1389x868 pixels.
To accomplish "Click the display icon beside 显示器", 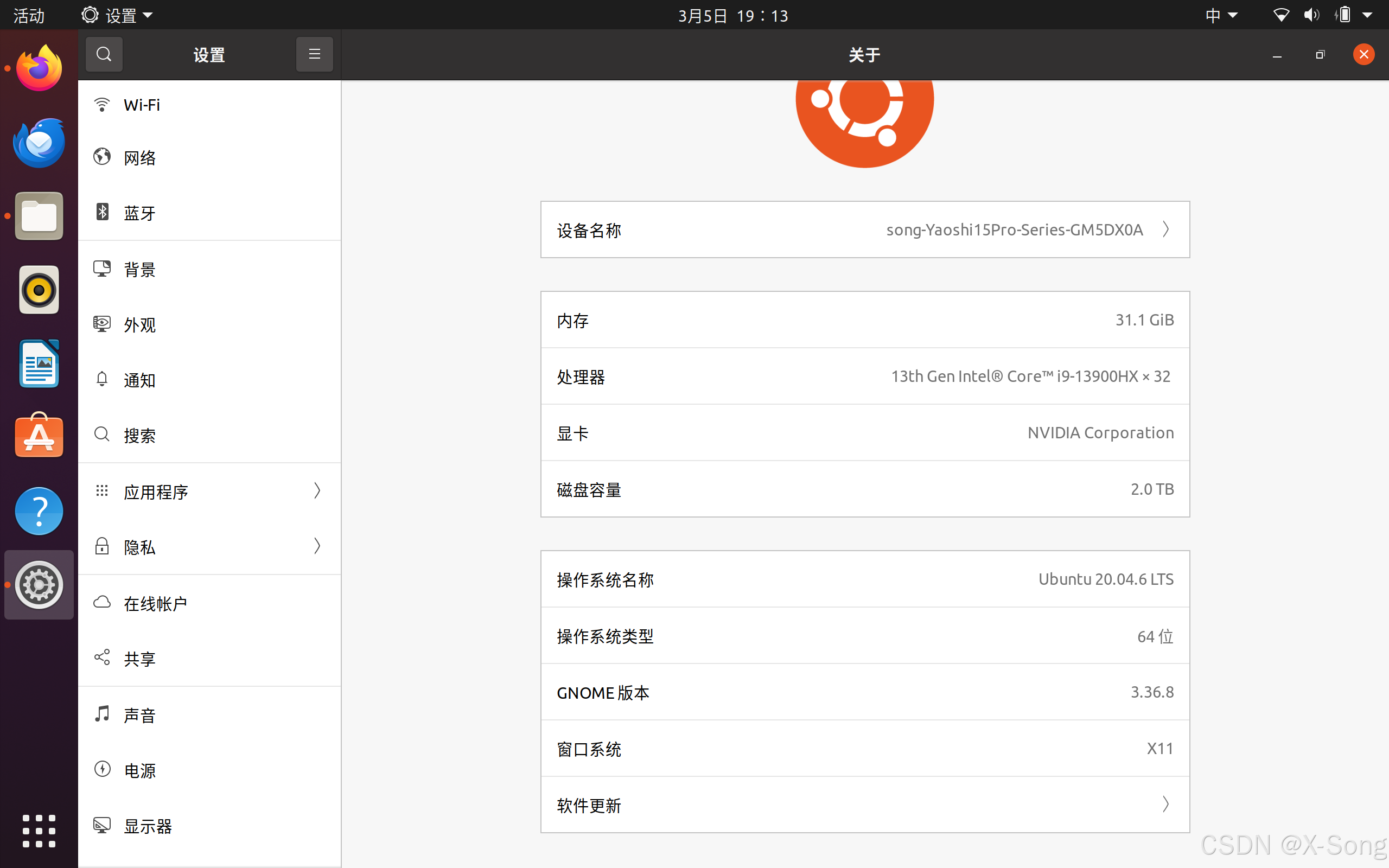I will coord(102,825).
